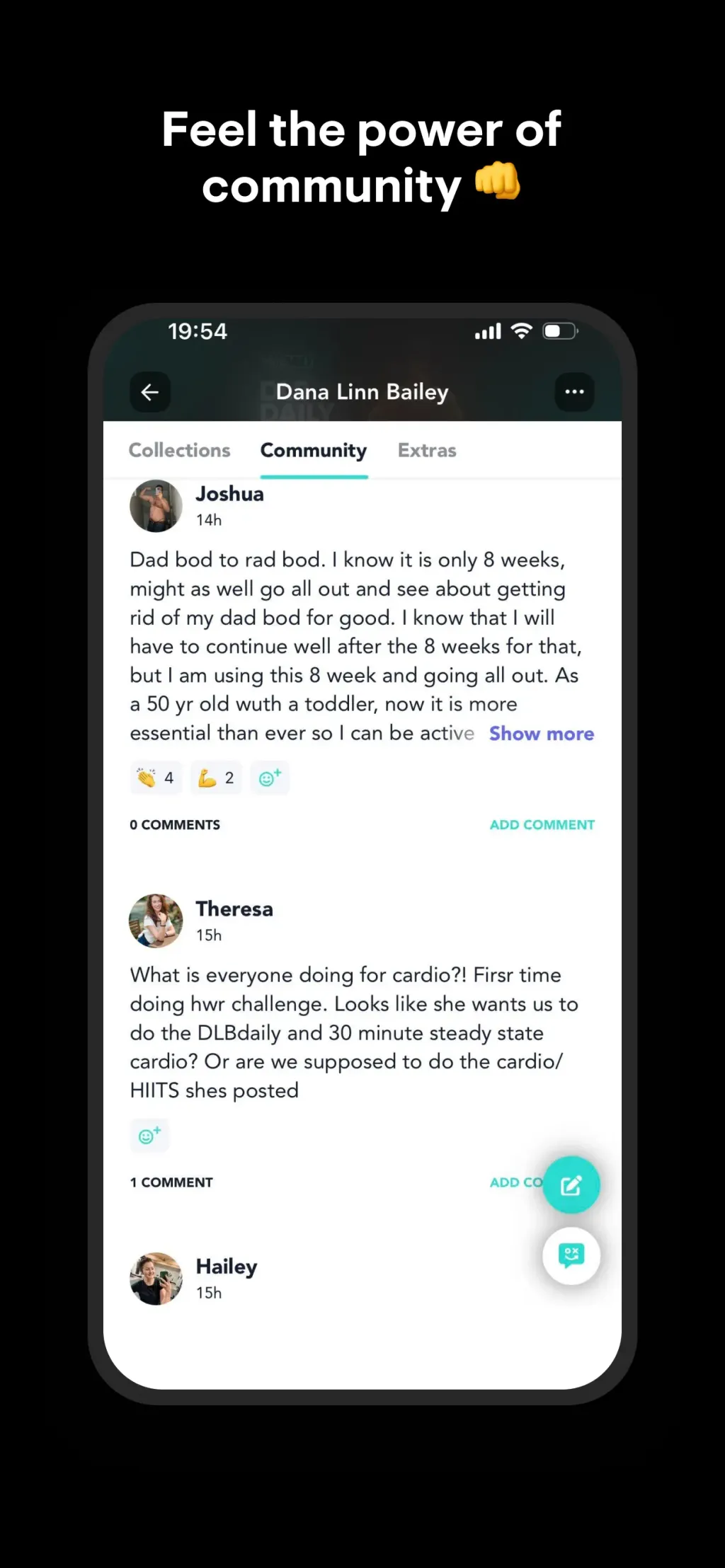
Task: Add reaction emoji to Theresa's post
Action: pyautogui.click(x=149, y=1136)
